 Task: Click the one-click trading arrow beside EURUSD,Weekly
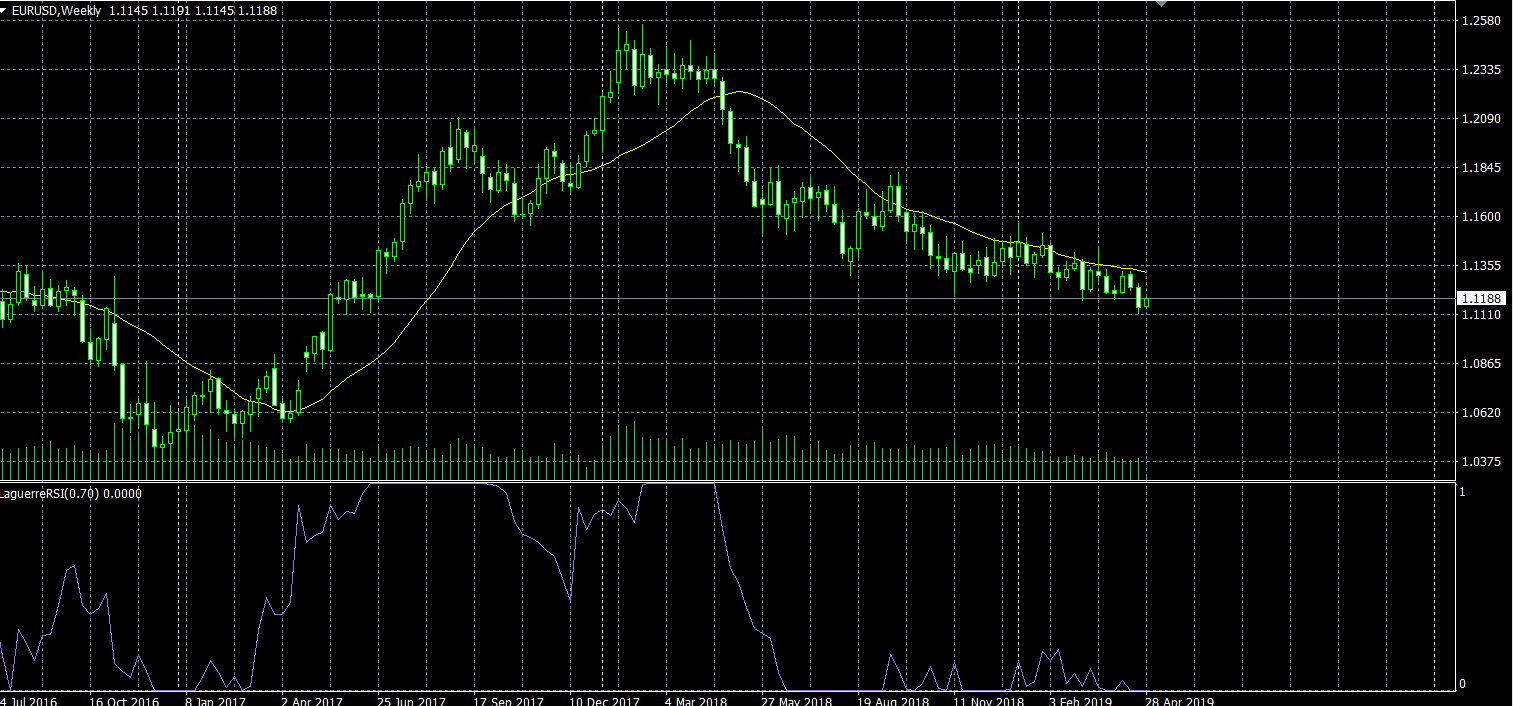(5, 10)
